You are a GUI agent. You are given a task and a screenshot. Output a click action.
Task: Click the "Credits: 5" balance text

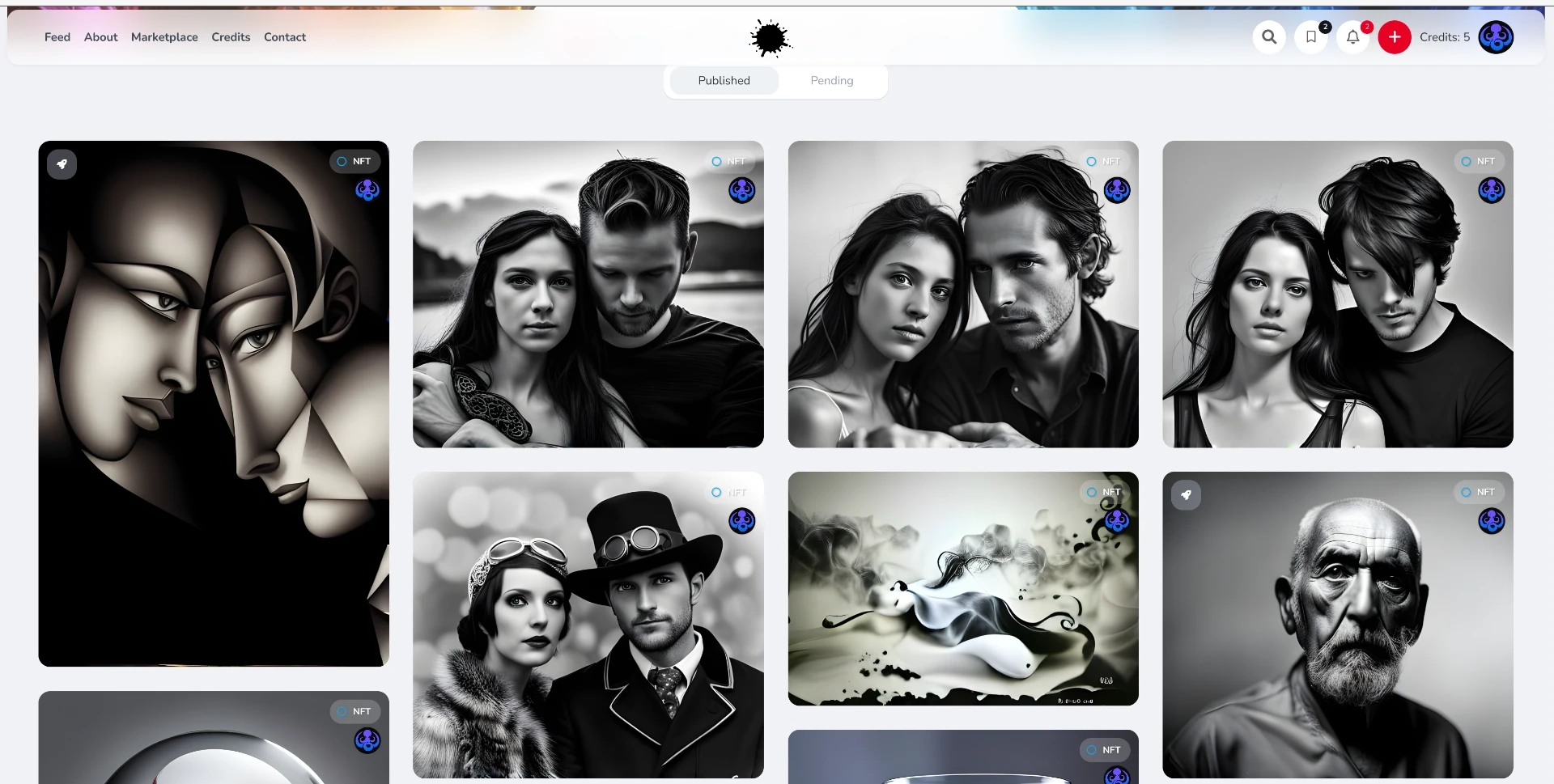coord(1445,37)
